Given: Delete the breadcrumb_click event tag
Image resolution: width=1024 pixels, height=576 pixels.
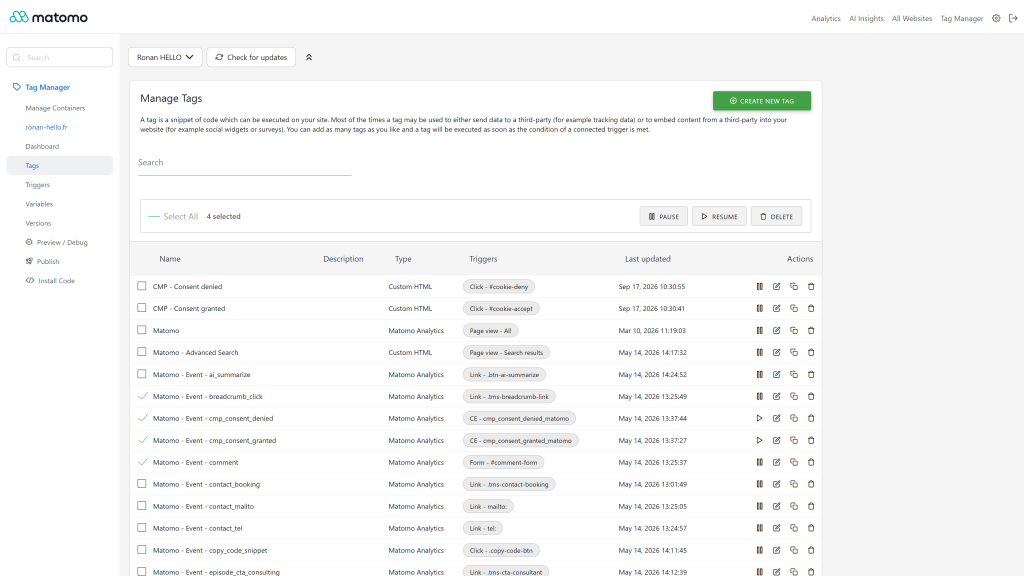Looking at the screenshot, I should click(811, 396).
